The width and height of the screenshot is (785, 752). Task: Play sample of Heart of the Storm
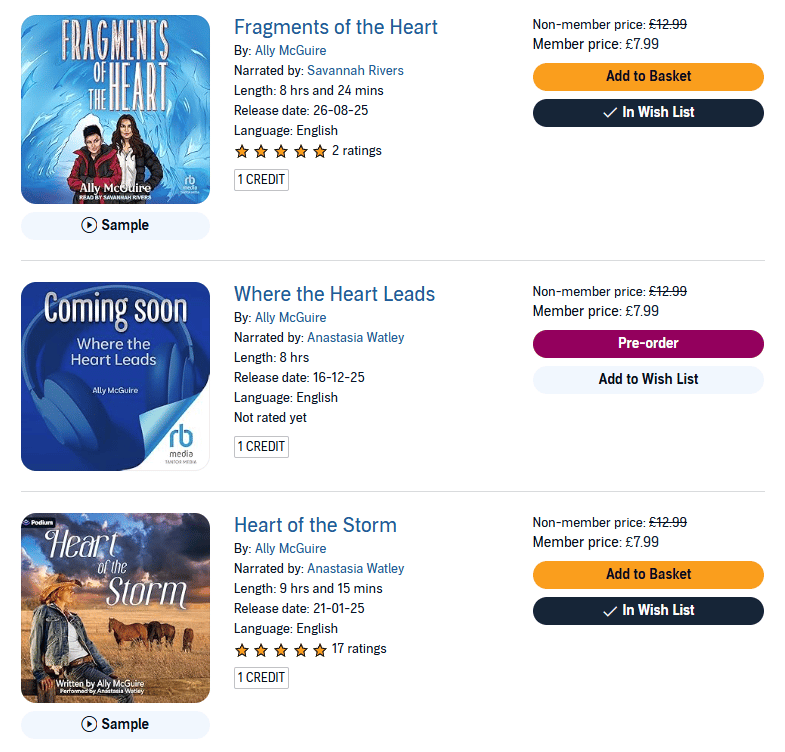coord(115,724)
